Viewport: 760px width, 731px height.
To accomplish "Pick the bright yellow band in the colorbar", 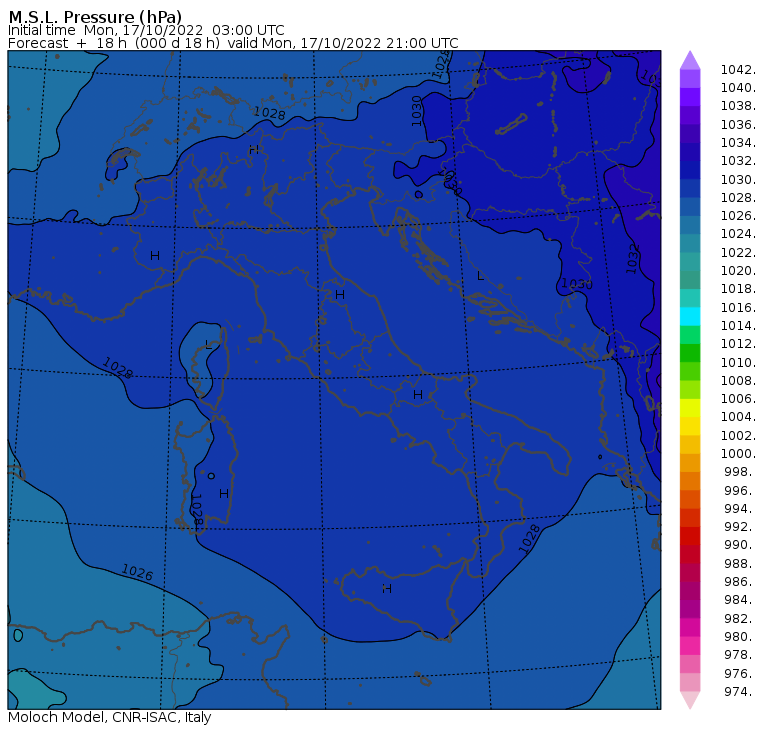I will coord(690,408).
